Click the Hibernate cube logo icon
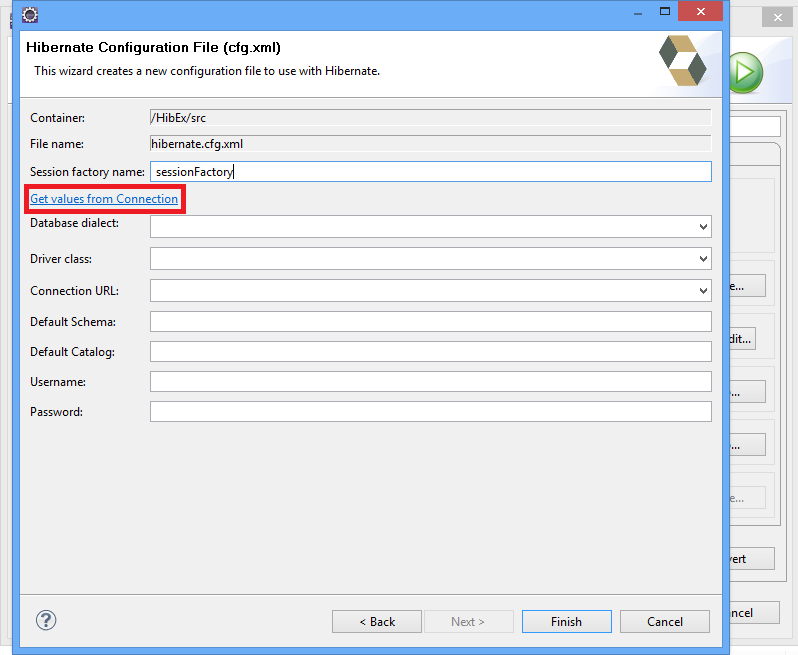 click(x=682, y=61)
